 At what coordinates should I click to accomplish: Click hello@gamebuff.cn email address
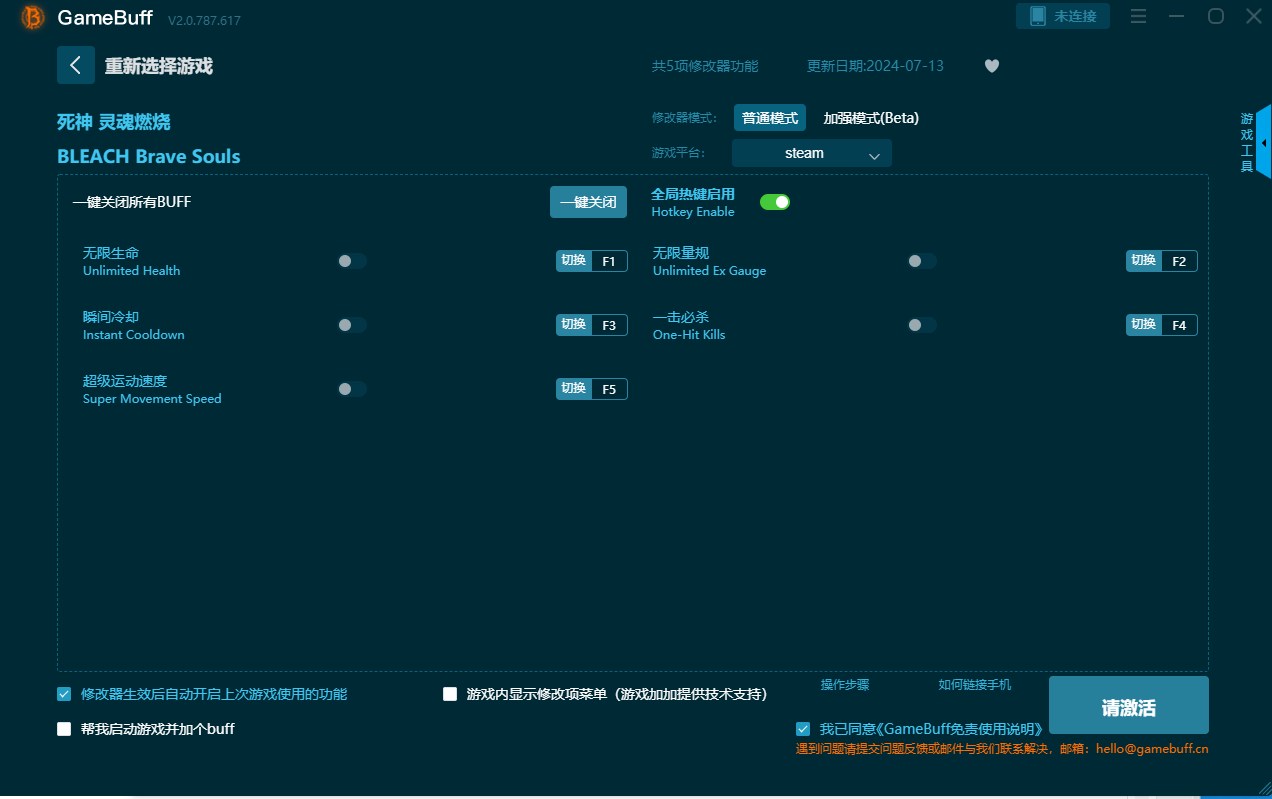coord(1154,749)
